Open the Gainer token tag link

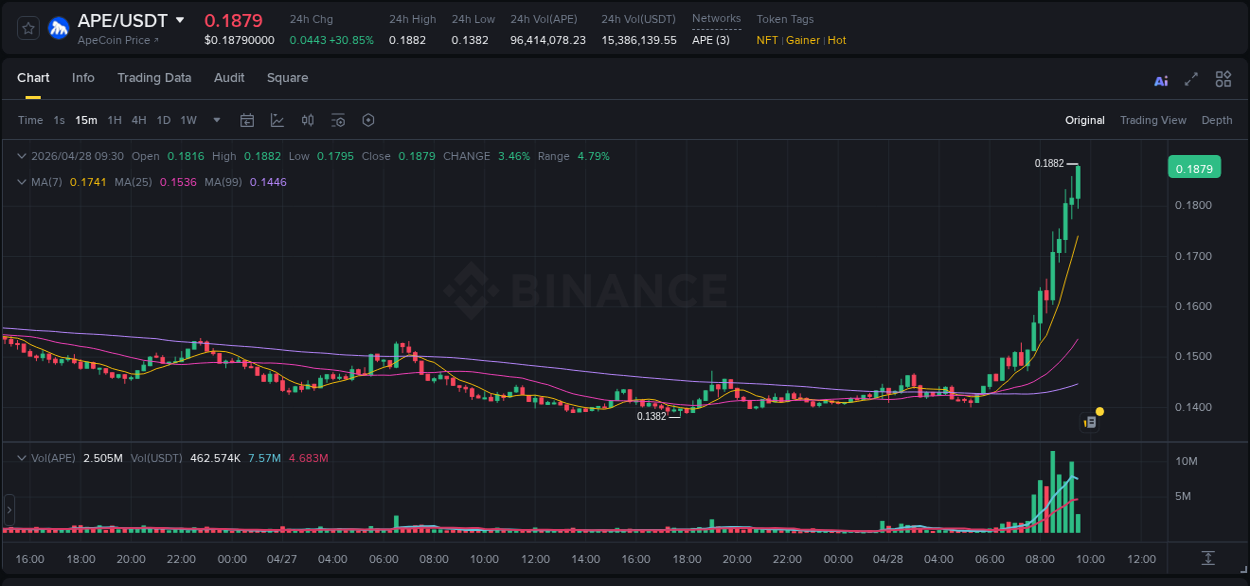pyautogui.click(x=803, y=41)
